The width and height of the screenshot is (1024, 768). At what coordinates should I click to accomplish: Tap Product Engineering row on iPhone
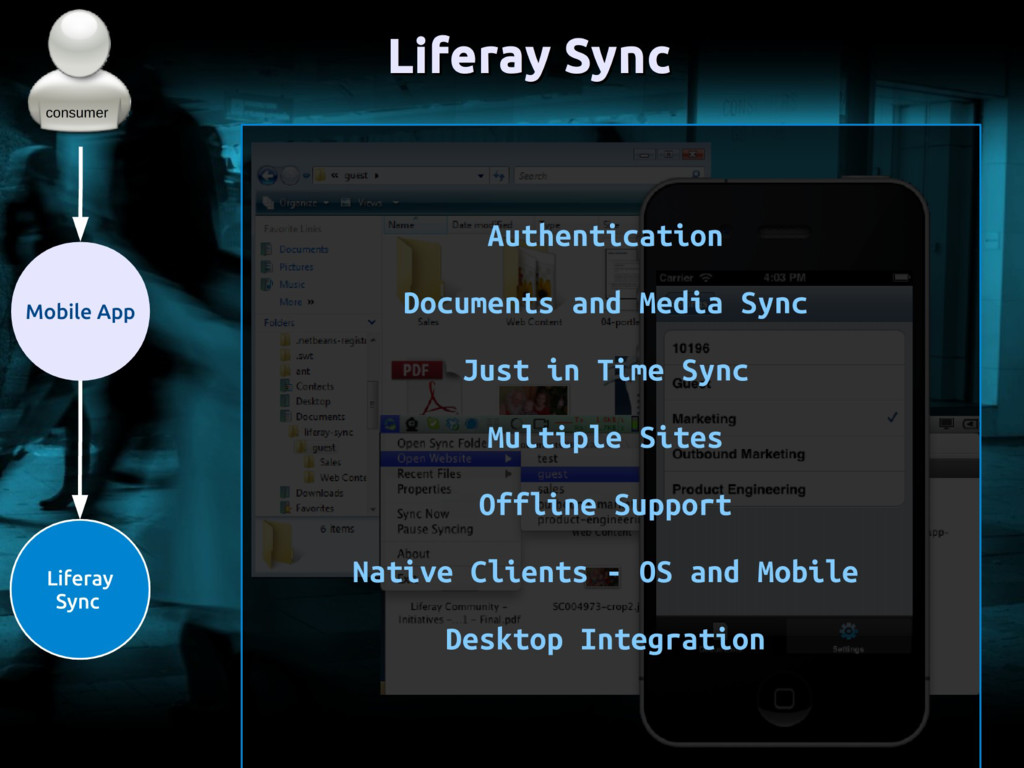coord(784,489)
